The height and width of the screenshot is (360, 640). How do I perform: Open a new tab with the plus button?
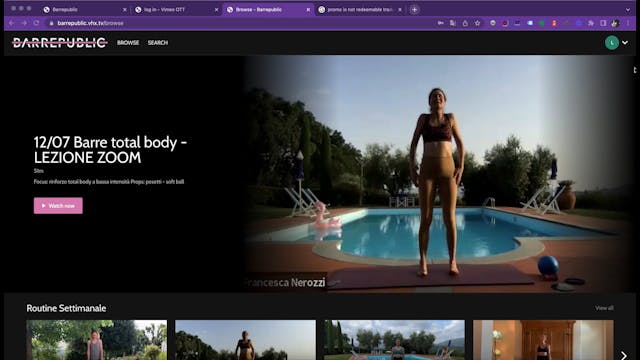click(x=414, y=9)
